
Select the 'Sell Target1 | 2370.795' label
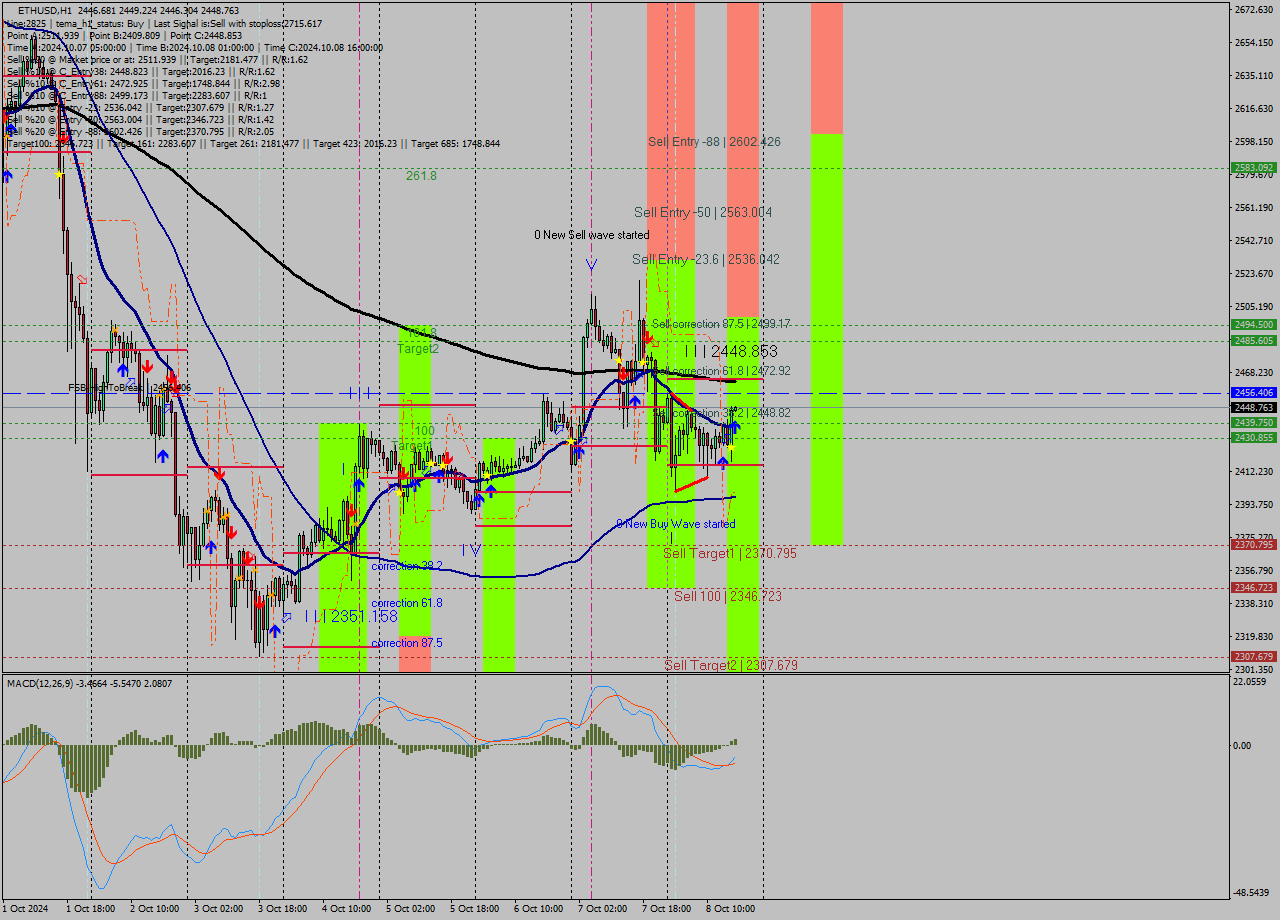[730, 552]
